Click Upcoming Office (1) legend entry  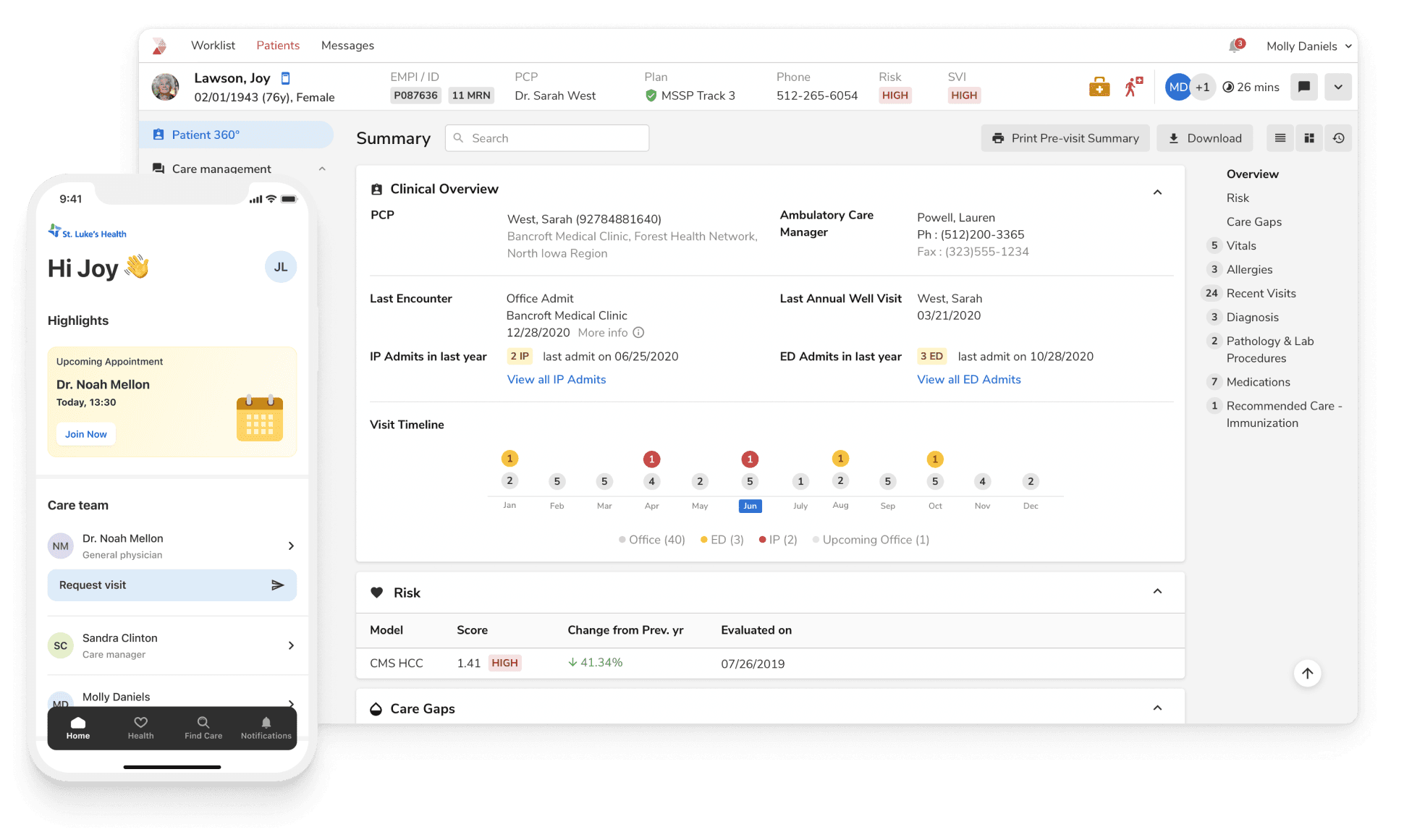(x=871, y=540)
